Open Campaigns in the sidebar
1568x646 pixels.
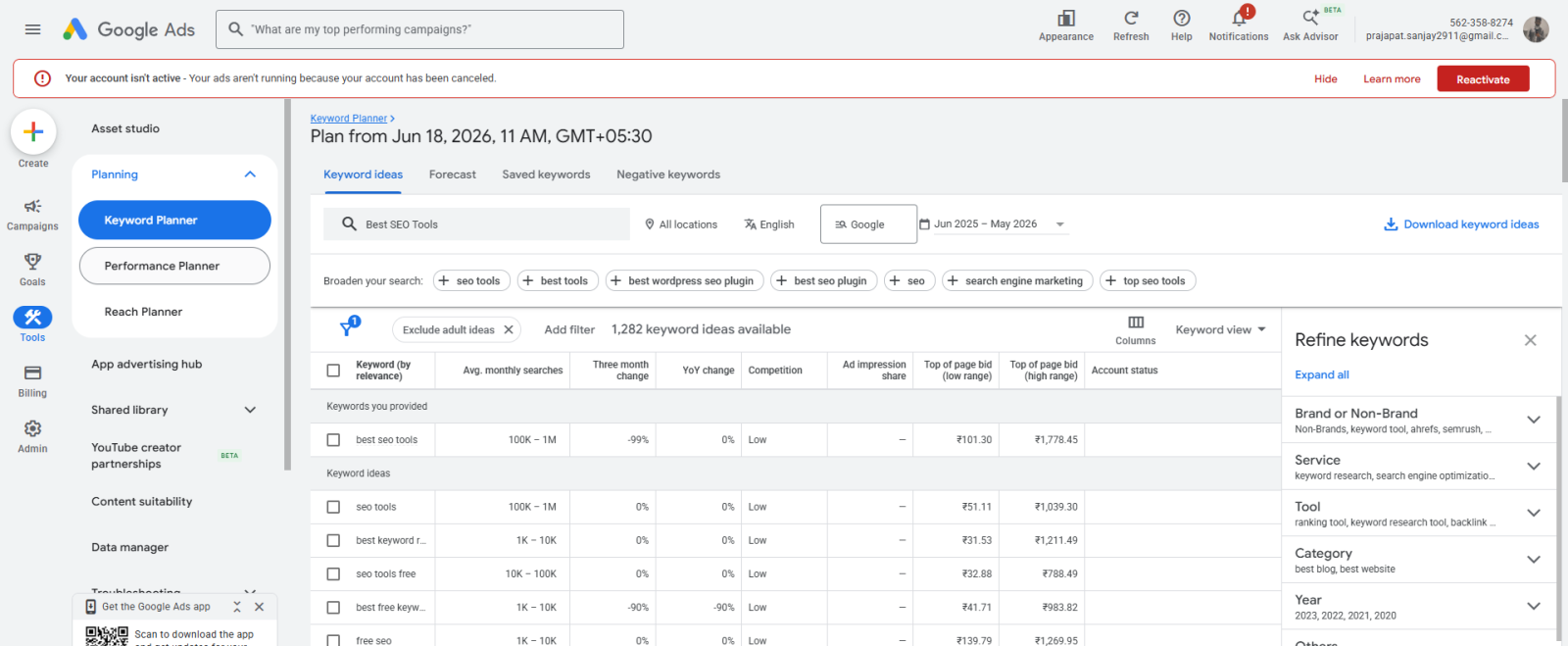pyautogui.click(x=32, y=214)
